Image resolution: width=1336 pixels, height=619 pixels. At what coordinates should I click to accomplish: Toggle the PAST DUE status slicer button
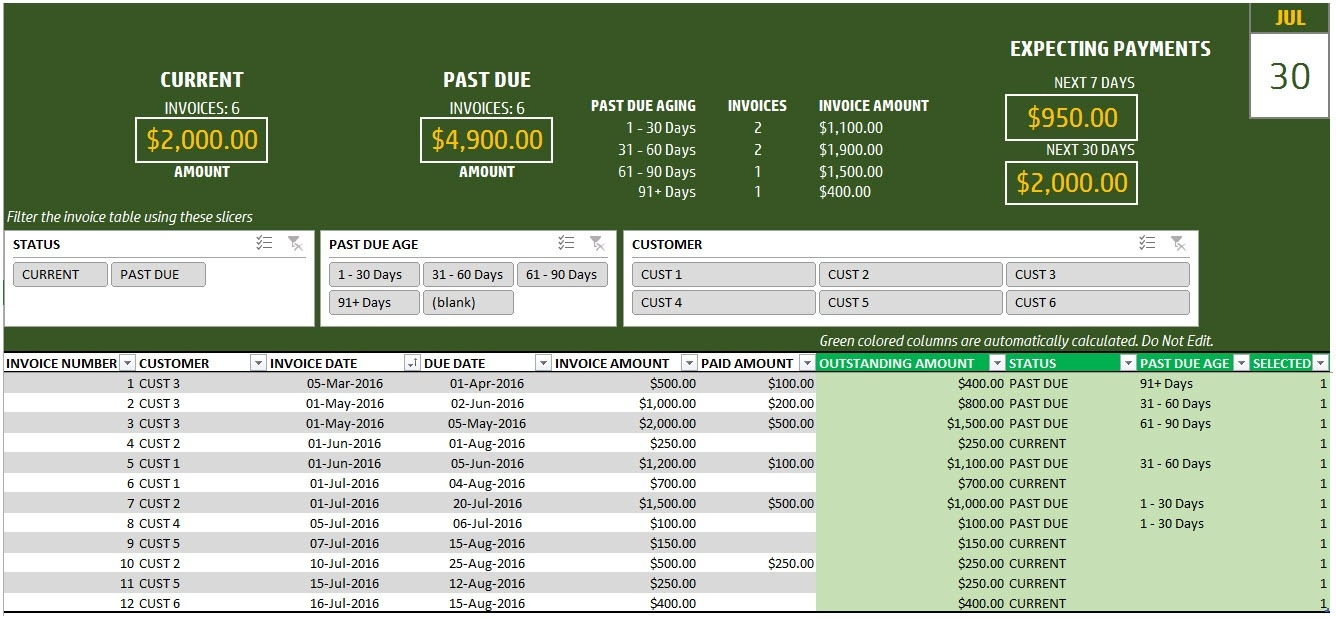coord(158,275)
